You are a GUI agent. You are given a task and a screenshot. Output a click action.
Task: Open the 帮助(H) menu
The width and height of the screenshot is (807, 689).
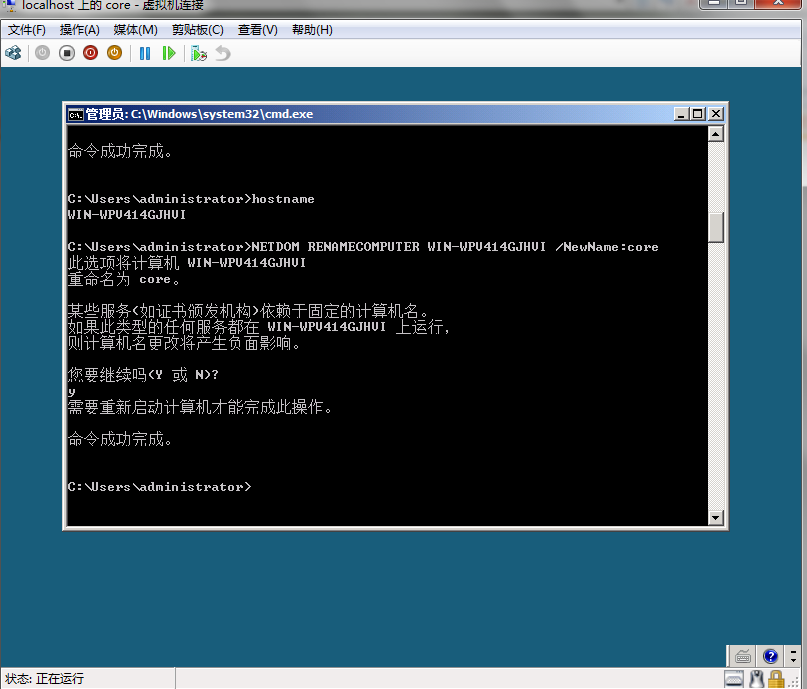tap(312, 30)
